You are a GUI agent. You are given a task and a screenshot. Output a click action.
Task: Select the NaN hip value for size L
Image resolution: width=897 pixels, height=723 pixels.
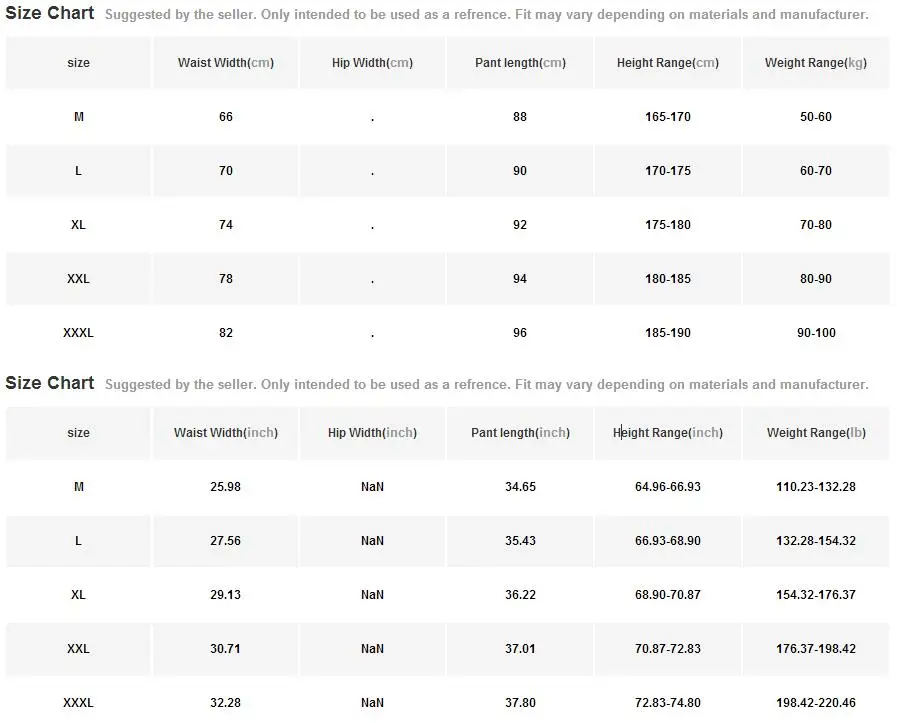point(372,541)
